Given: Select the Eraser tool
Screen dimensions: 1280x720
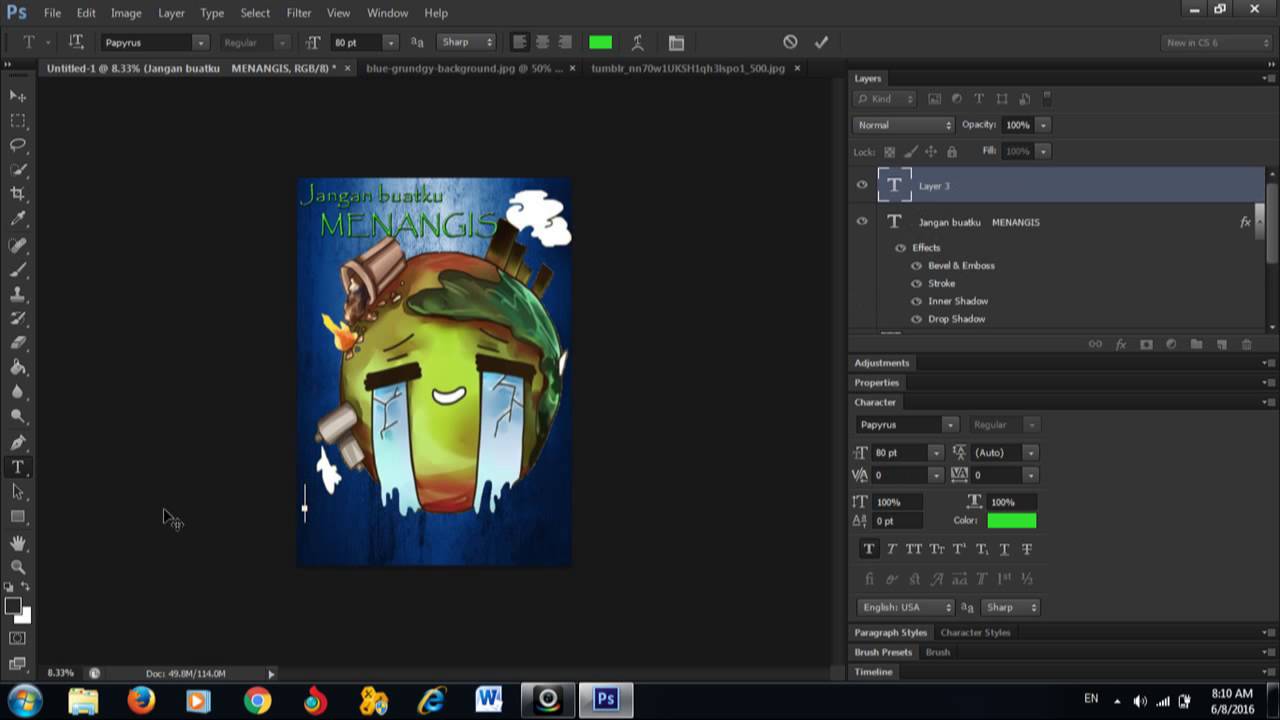Looking at the screenshot, I should point(18,343).
